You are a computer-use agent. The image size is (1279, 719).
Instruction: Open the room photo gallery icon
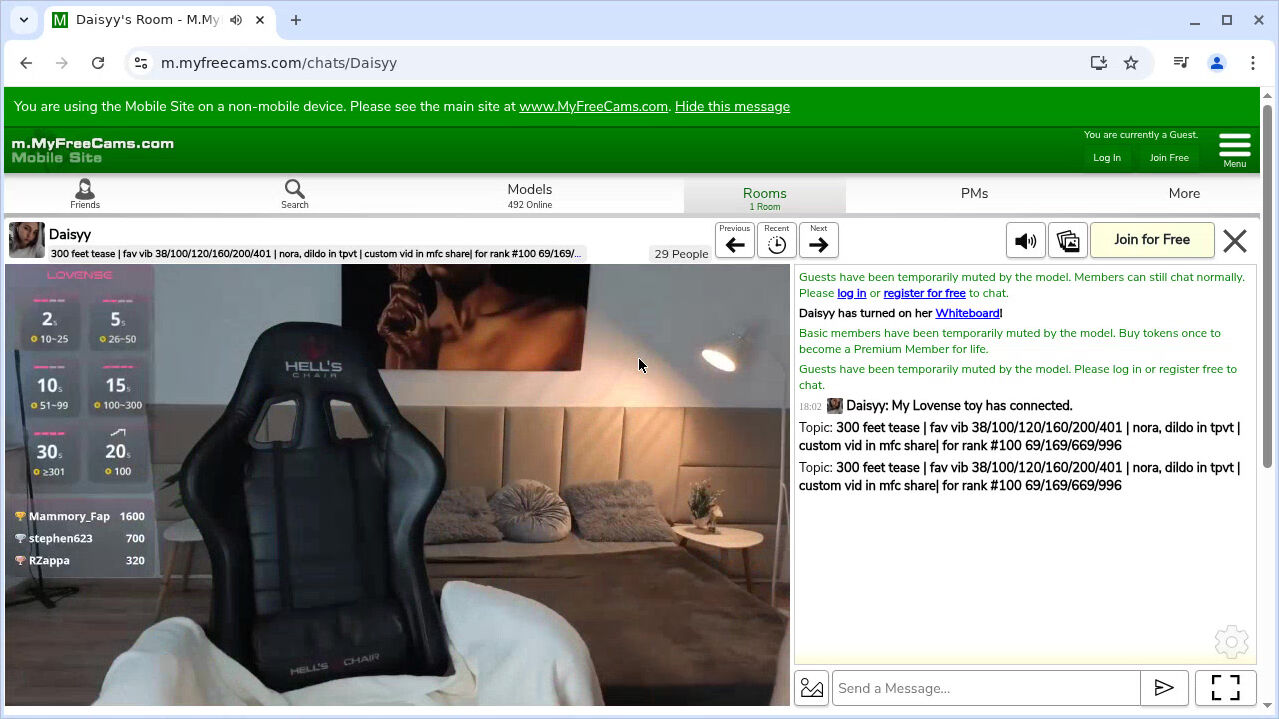1067,241
